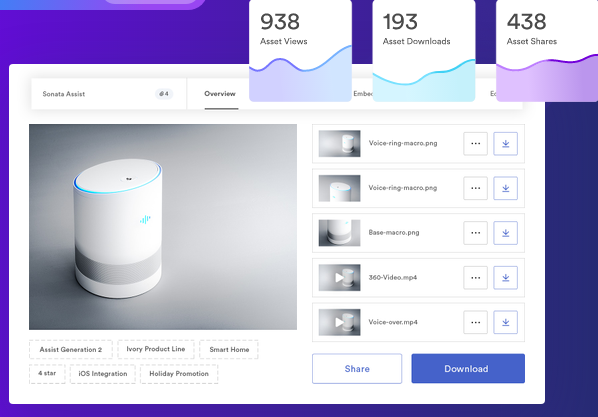Open the Base-macro.png thumbnail
The width and height of the screenshot is (598, 417).
(339, 233)
